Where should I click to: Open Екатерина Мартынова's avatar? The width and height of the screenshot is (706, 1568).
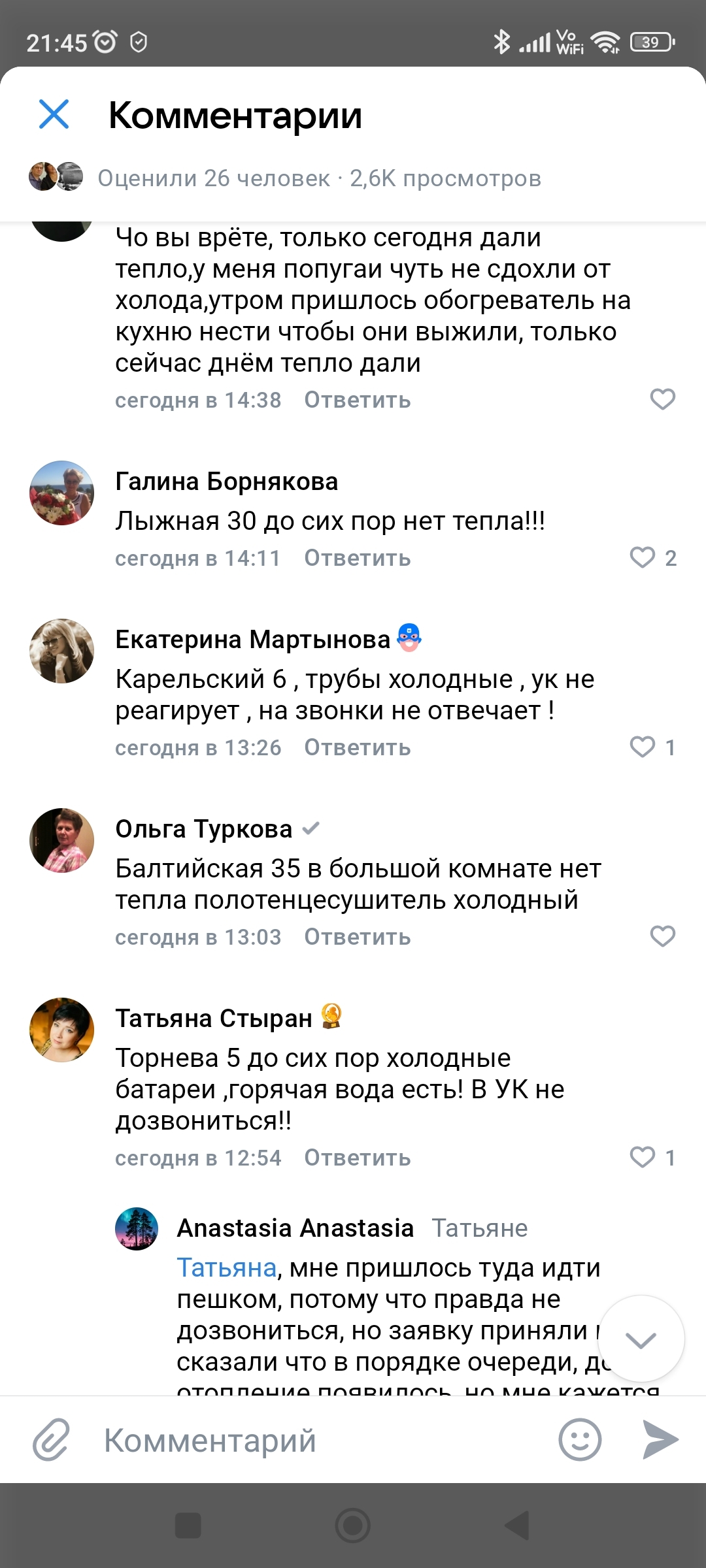click(62, 651)
